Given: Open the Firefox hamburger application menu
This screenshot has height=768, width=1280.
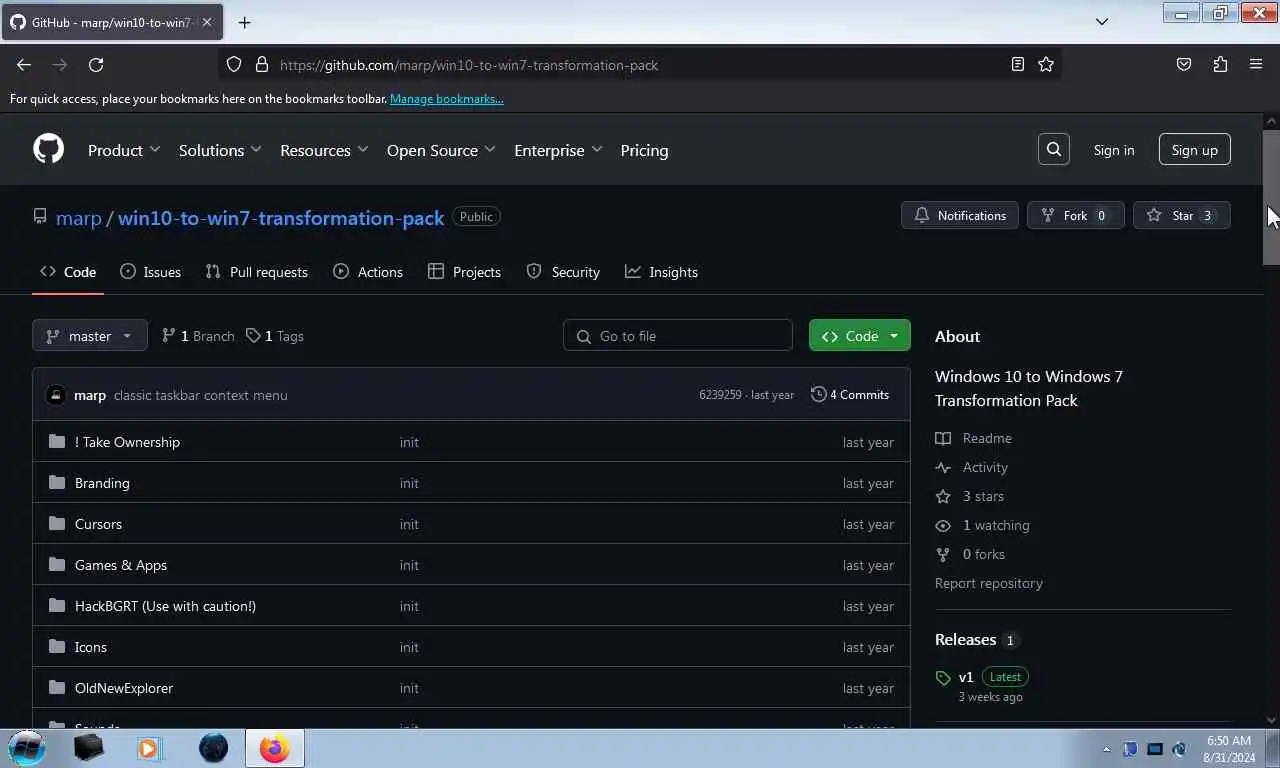Looking at the screenshot, I should (x=1256, y=64).
